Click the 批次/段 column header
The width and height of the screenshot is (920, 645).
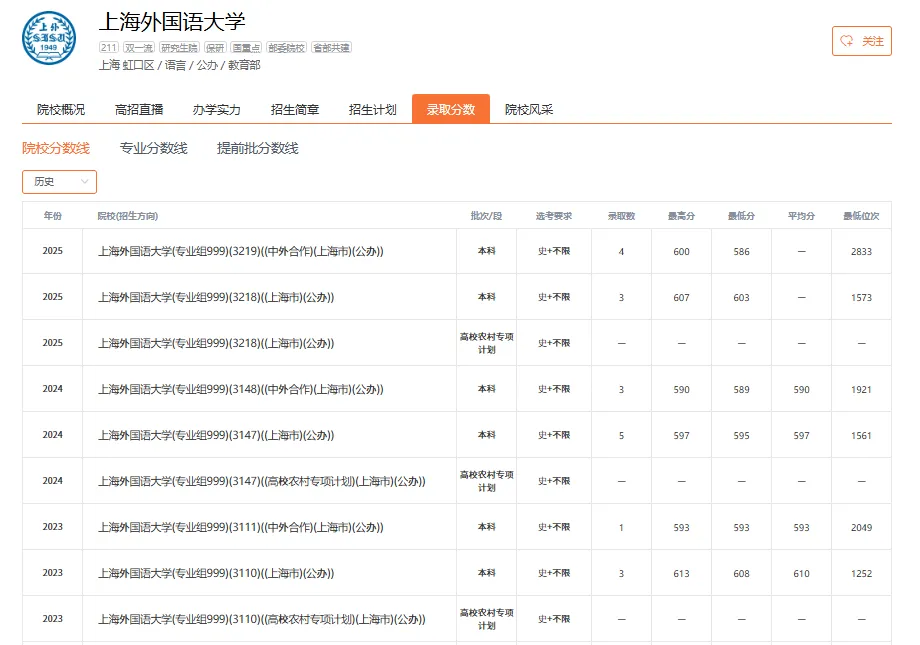(x=486, y=216)
